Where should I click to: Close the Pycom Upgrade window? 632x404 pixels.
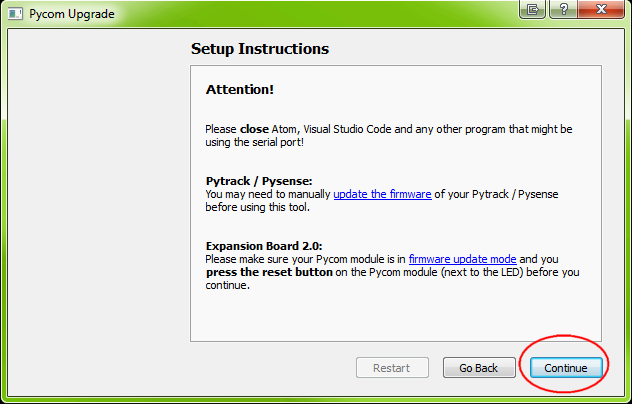click(601, 9)
